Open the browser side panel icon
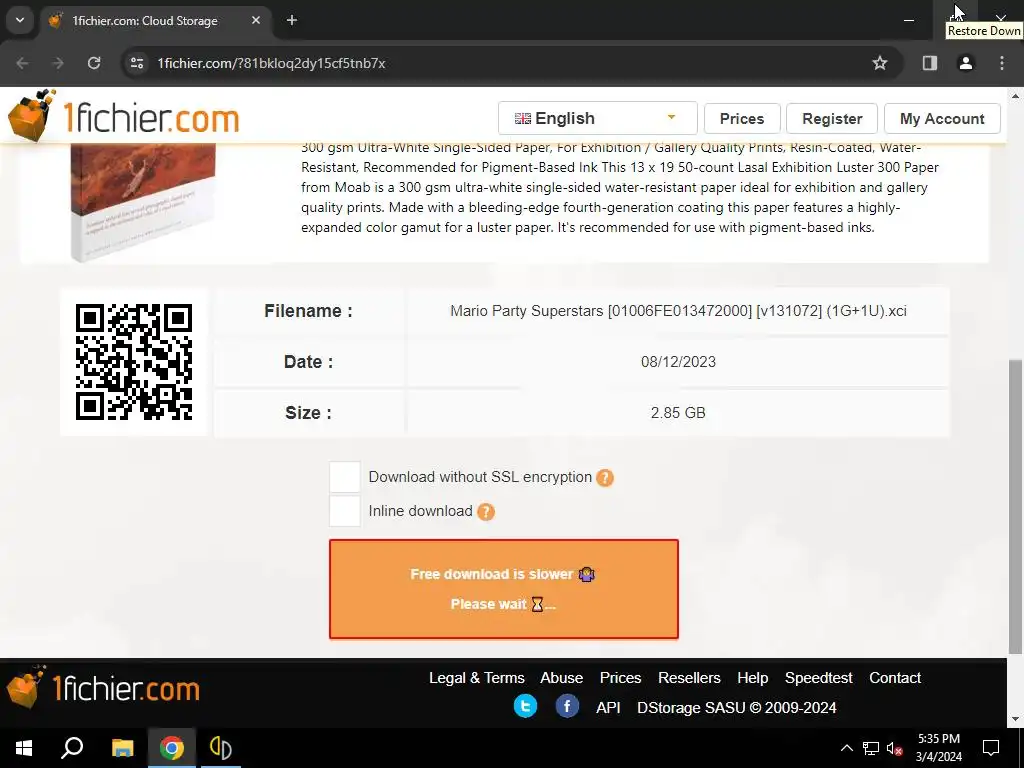 coord(929,63)
